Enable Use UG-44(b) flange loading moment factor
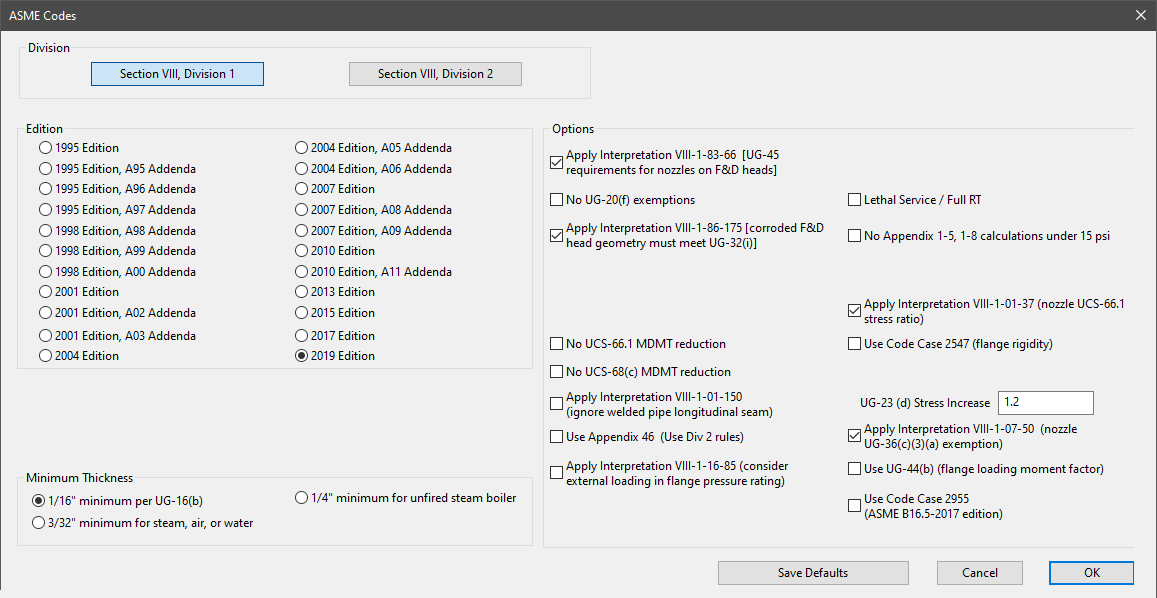Viewport: 1157px width, 598px height. [x=854, y=469]
